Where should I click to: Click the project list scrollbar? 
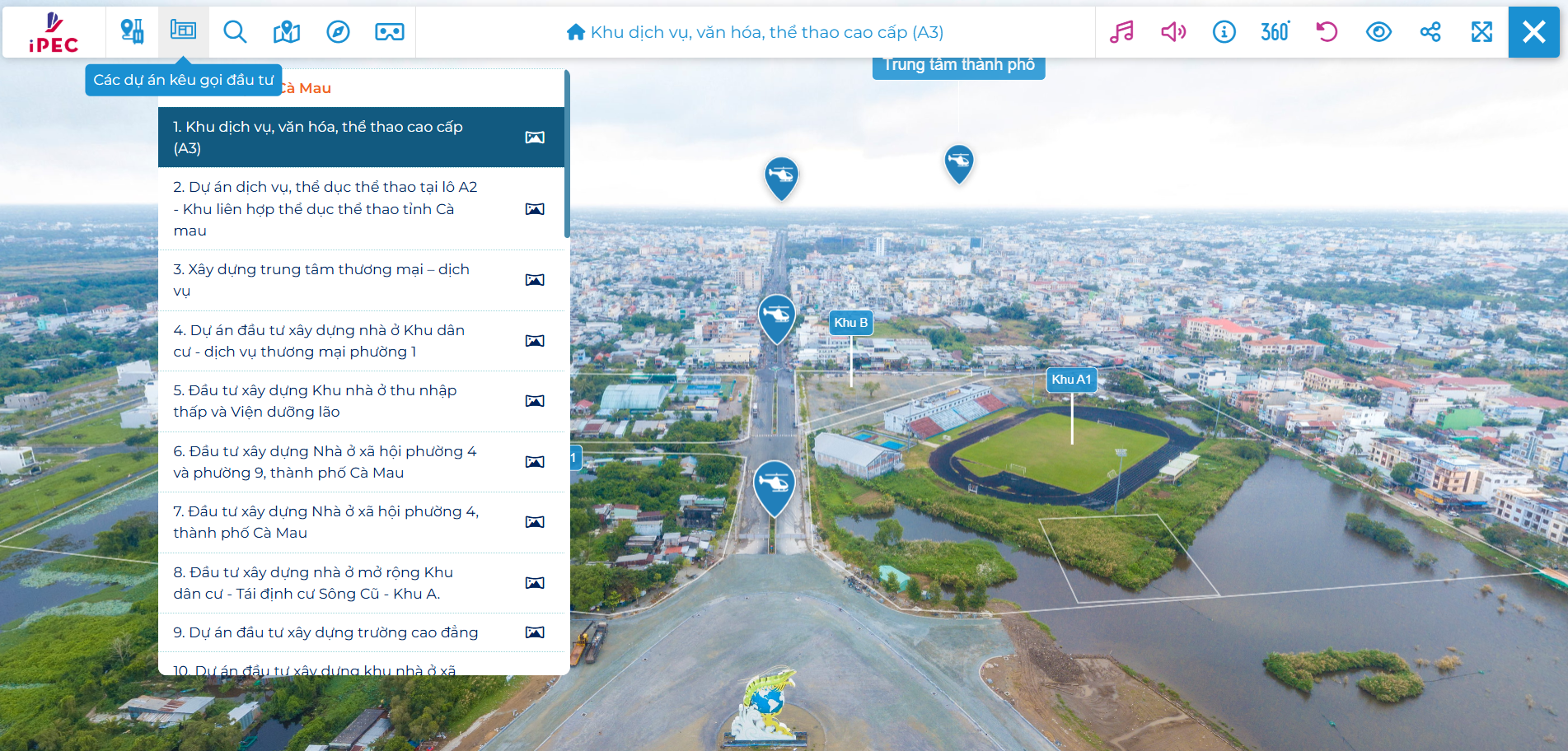[x=567, y=155]
